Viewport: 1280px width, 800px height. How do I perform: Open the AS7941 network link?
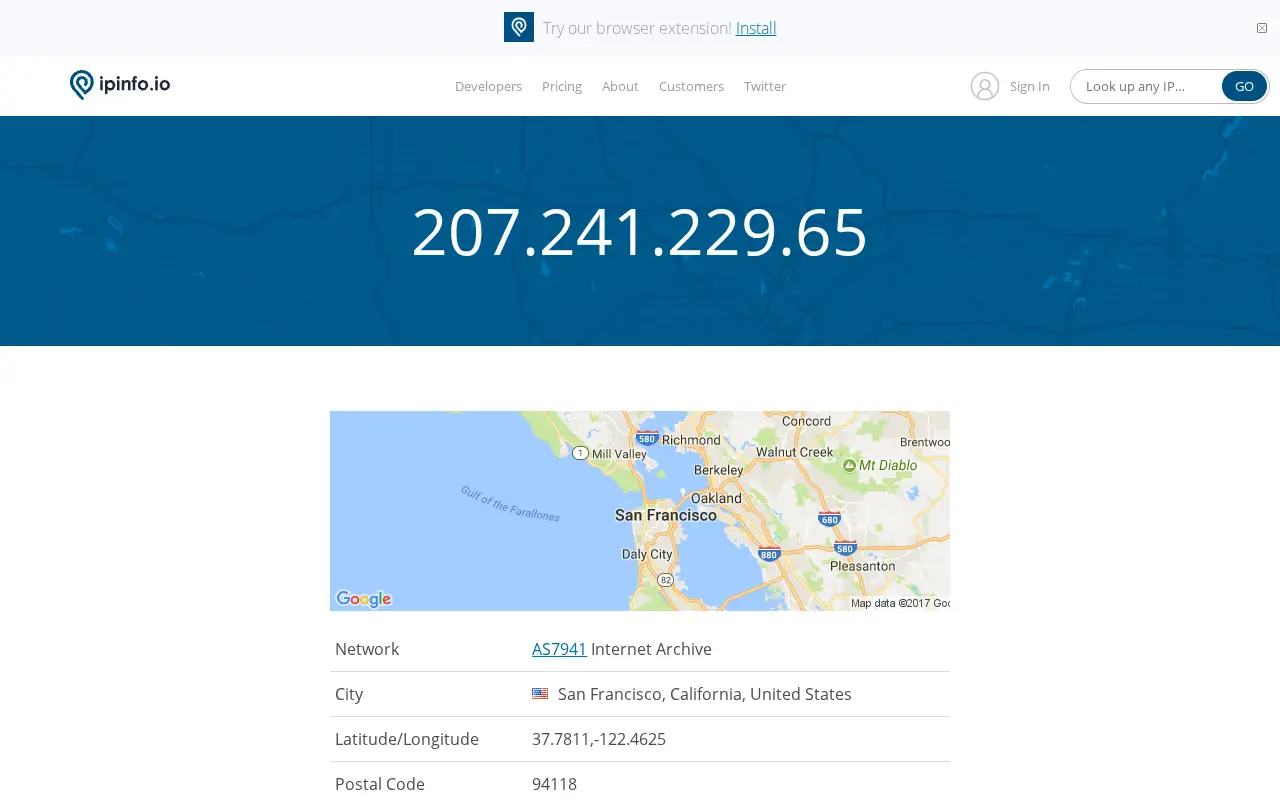(559, 649)
